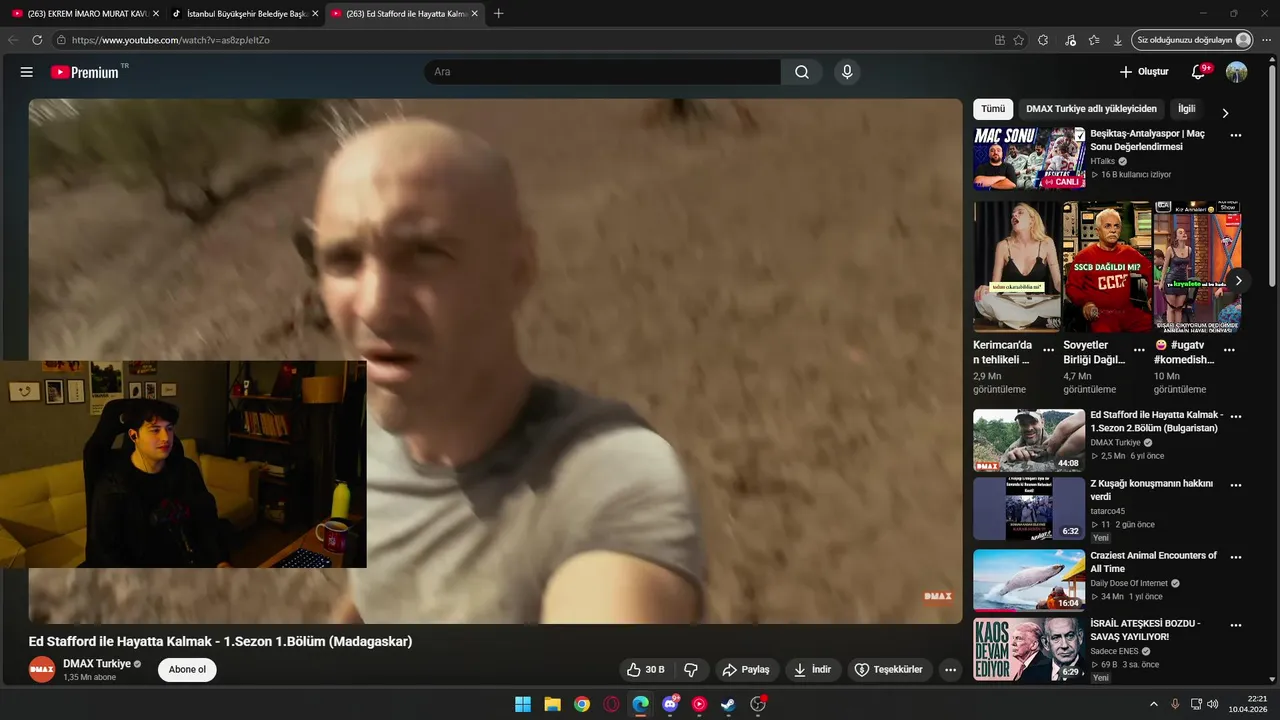The width and height of the screenshot is (1280, 720).
Task: Open Windows Start menu
Action: tap(523, 704)
